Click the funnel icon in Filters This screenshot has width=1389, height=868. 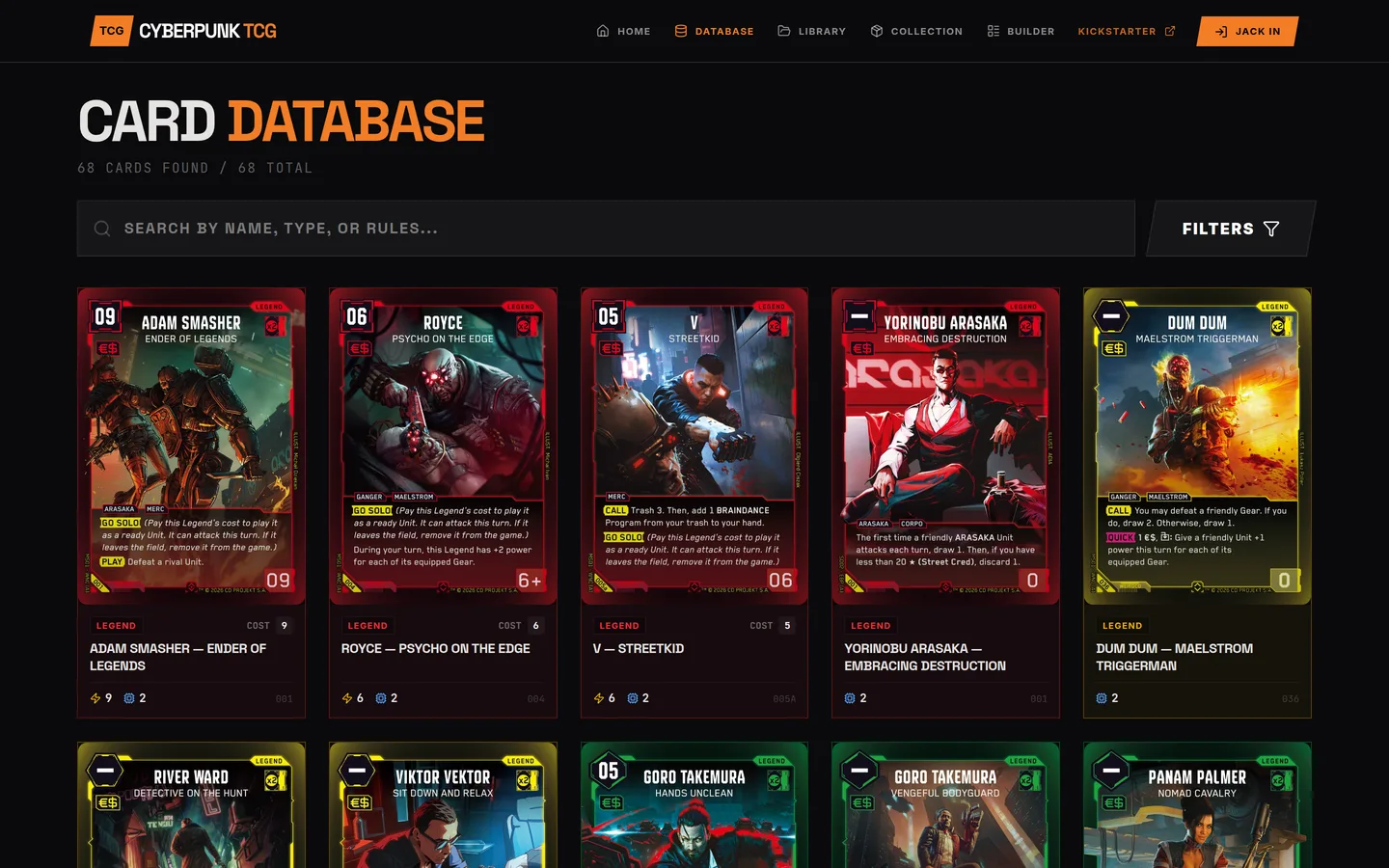pos(1271,229)
